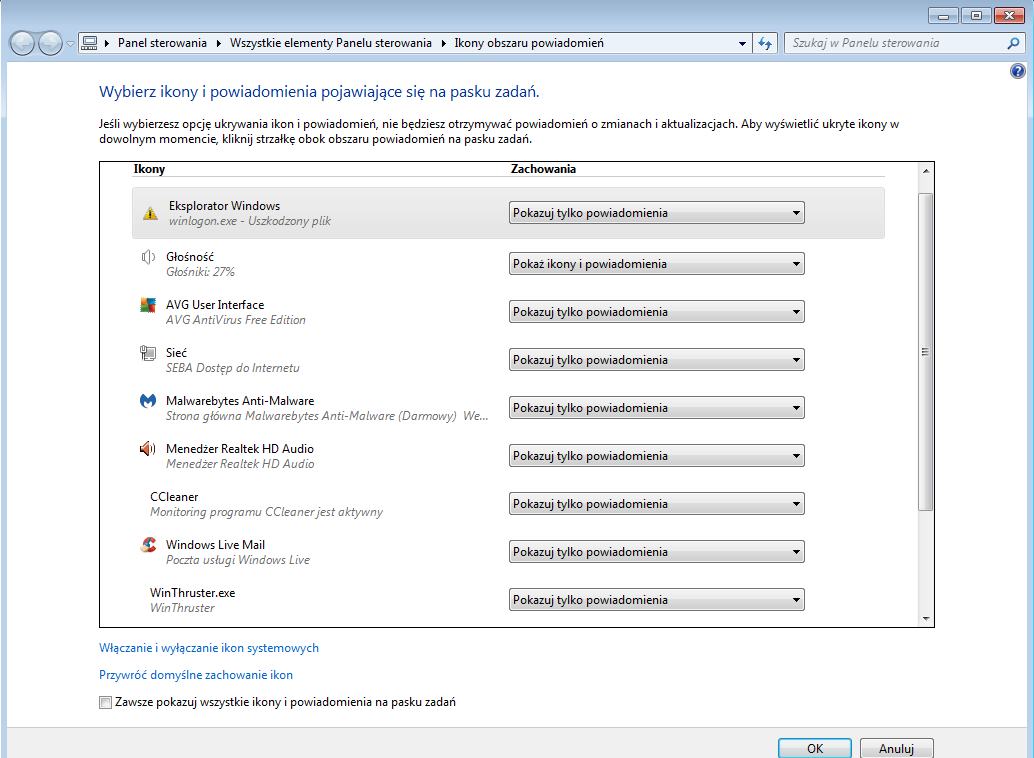Open 'Włączanie i wyłączanie ikon systemowych' link
The height and width of the screenshot is (758, 1034).
coord(209,648)
